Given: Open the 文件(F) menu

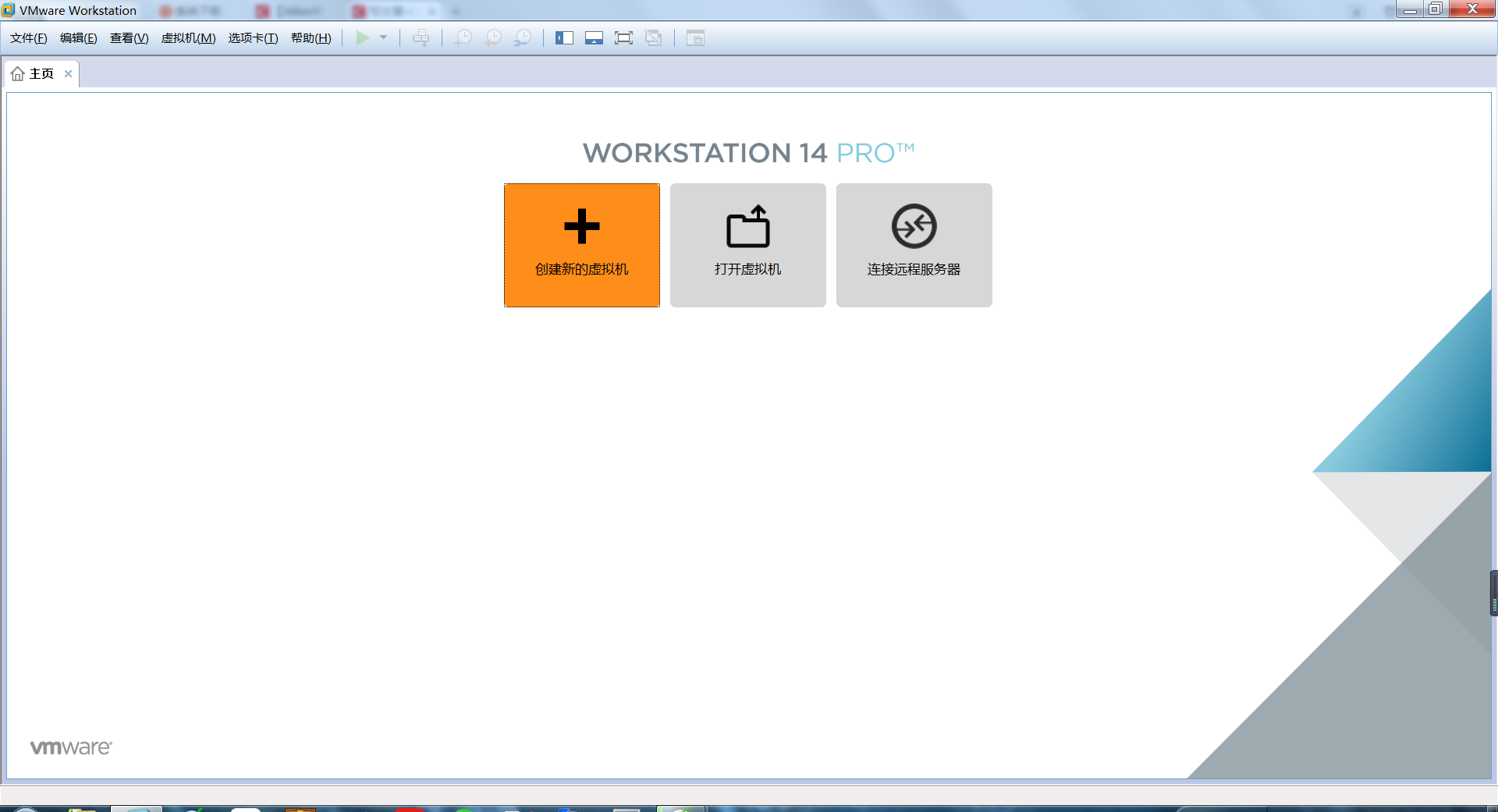Looking at the screenshot, I should point(29,38).
